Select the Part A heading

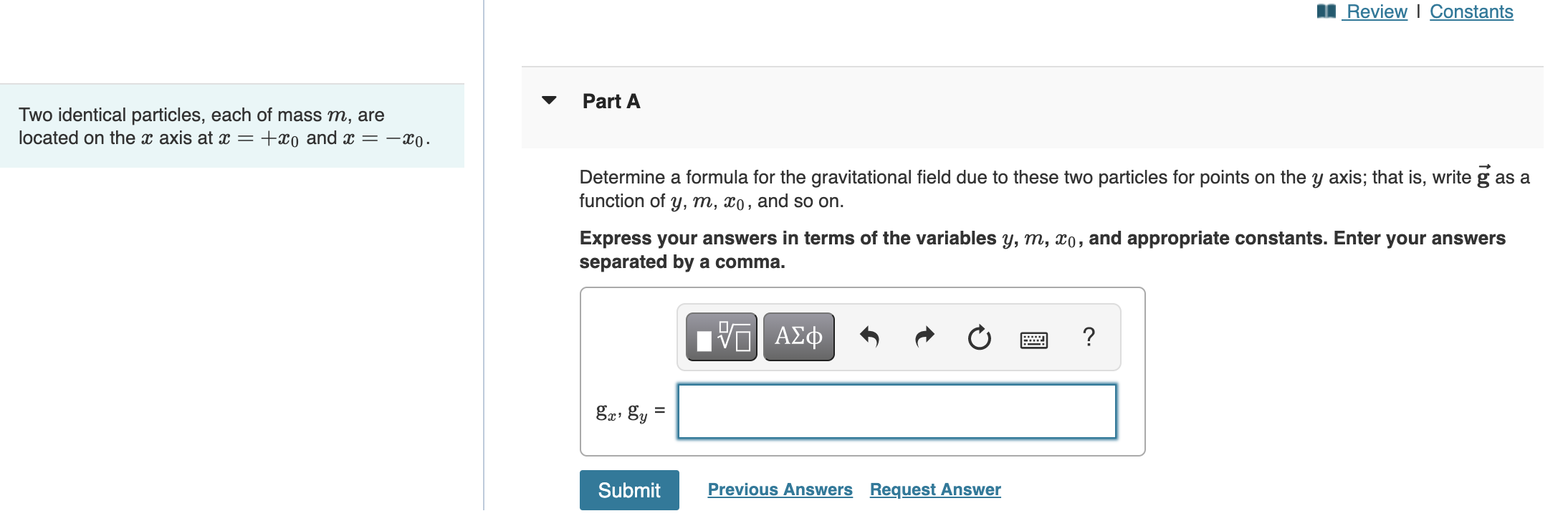coord(610,101)
